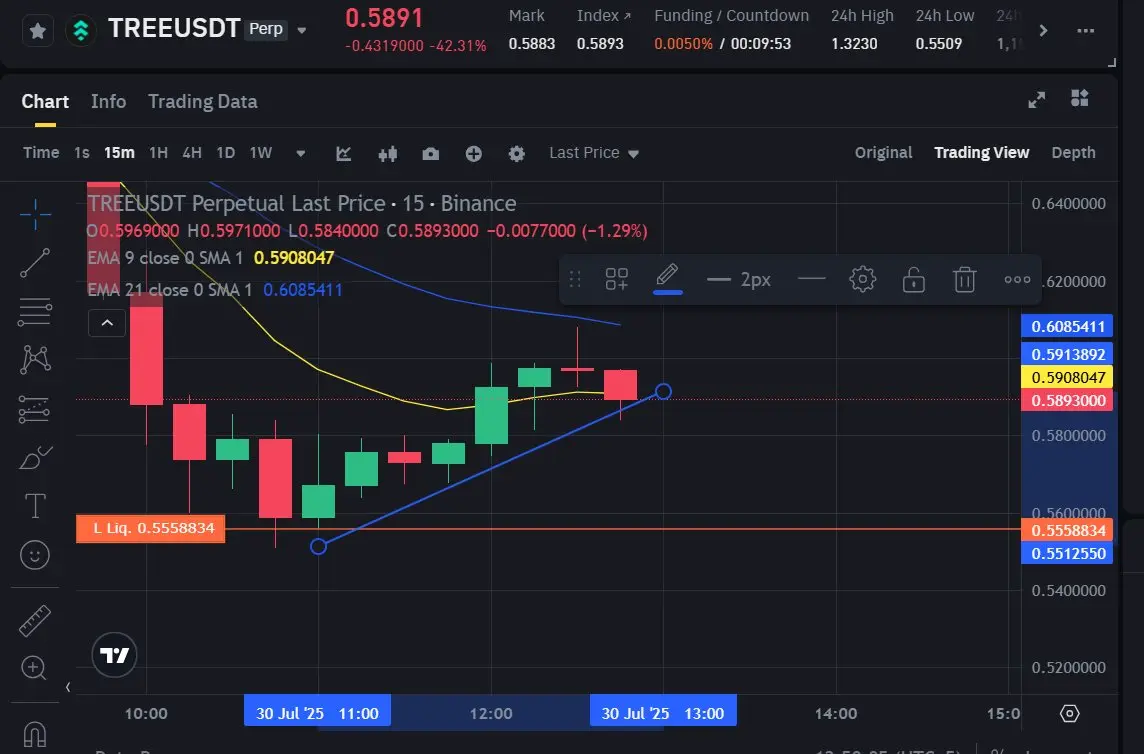Open the drawing templates icon
The height and width of the screenshot is (754, 1144).
[617, 279]
